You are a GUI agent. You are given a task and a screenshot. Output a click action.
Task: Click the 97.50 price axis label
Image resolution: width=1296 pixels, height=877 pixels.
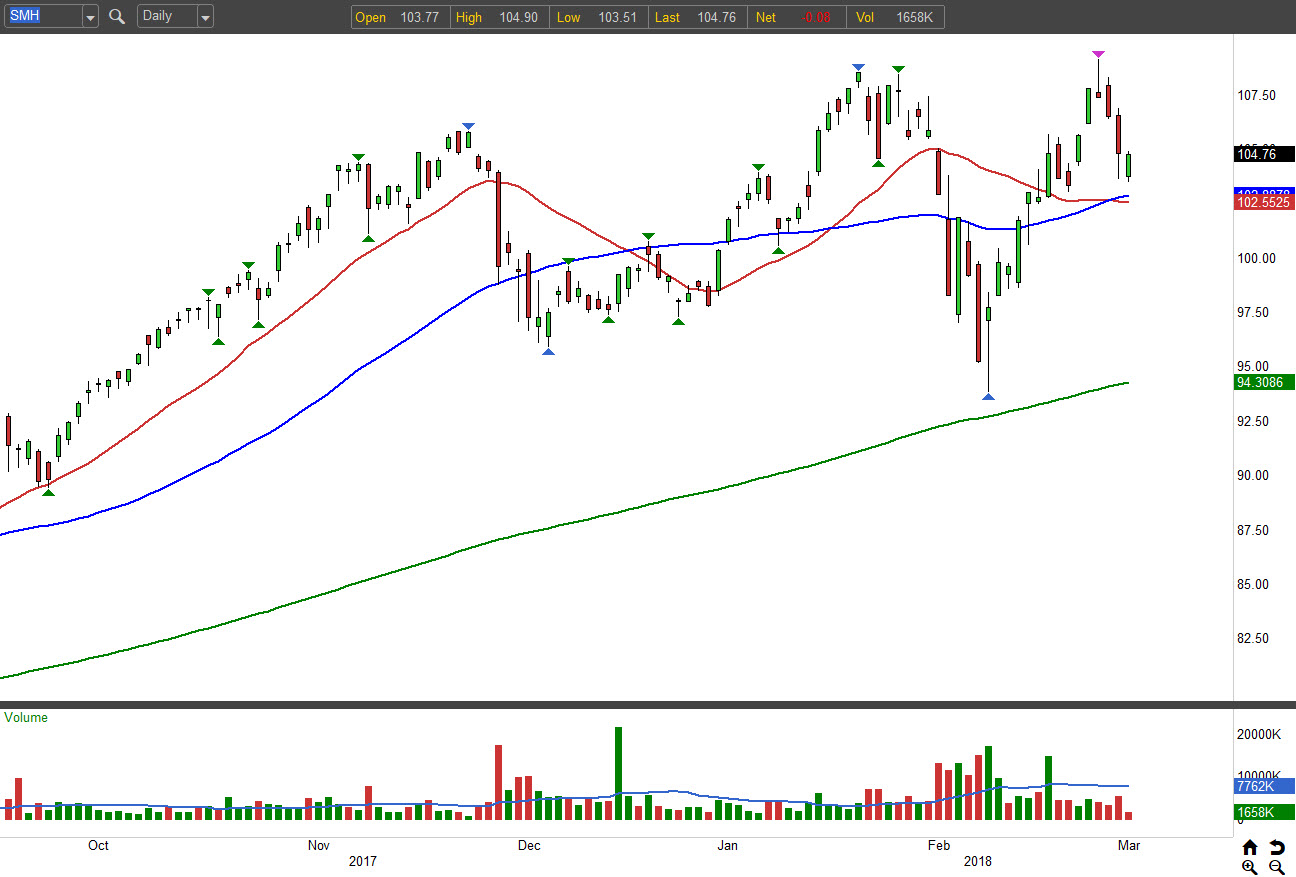coord(1257,313)
